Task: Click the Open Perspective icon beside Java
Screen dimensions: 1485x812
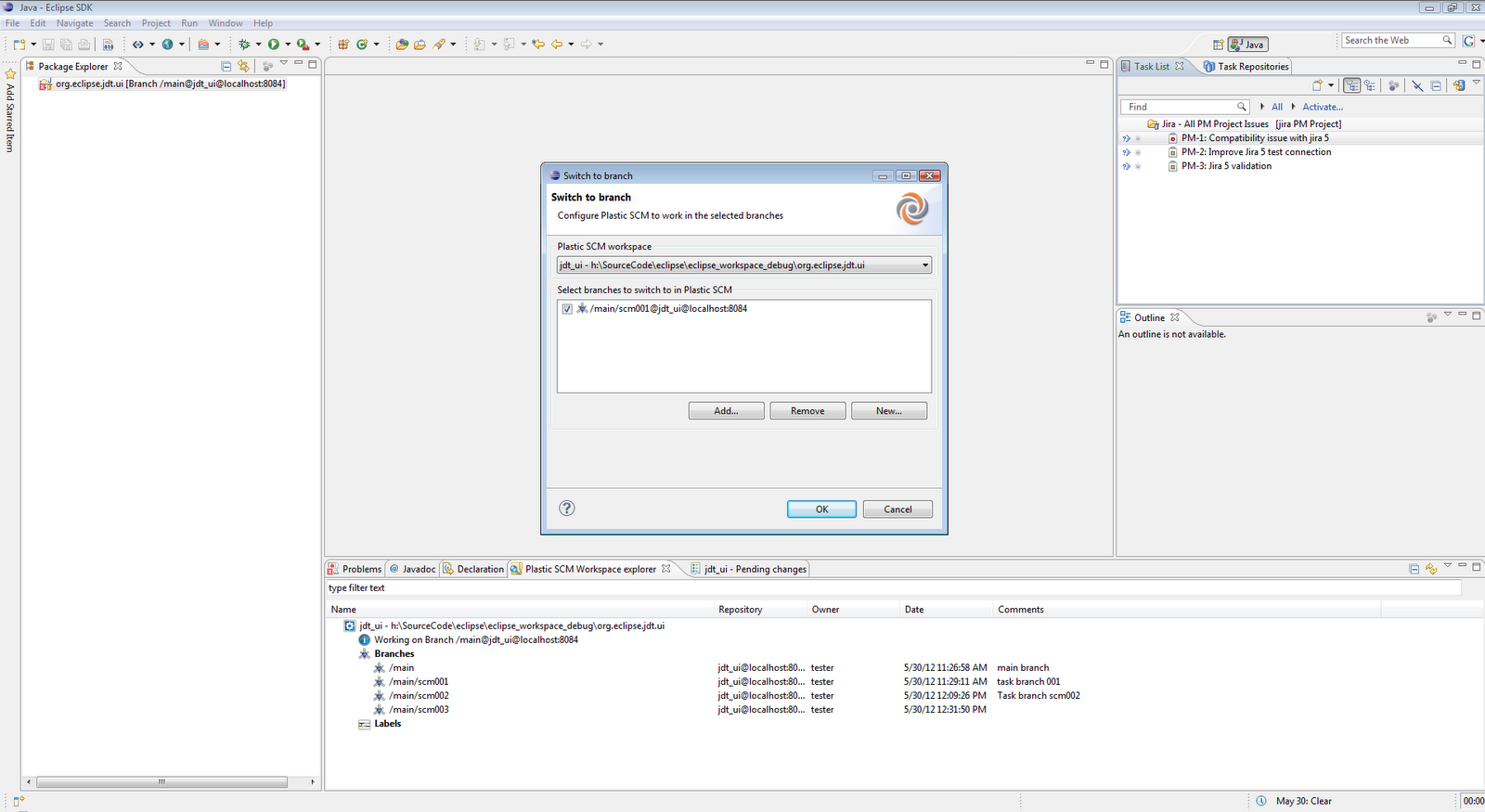Action: (1219, 44)
